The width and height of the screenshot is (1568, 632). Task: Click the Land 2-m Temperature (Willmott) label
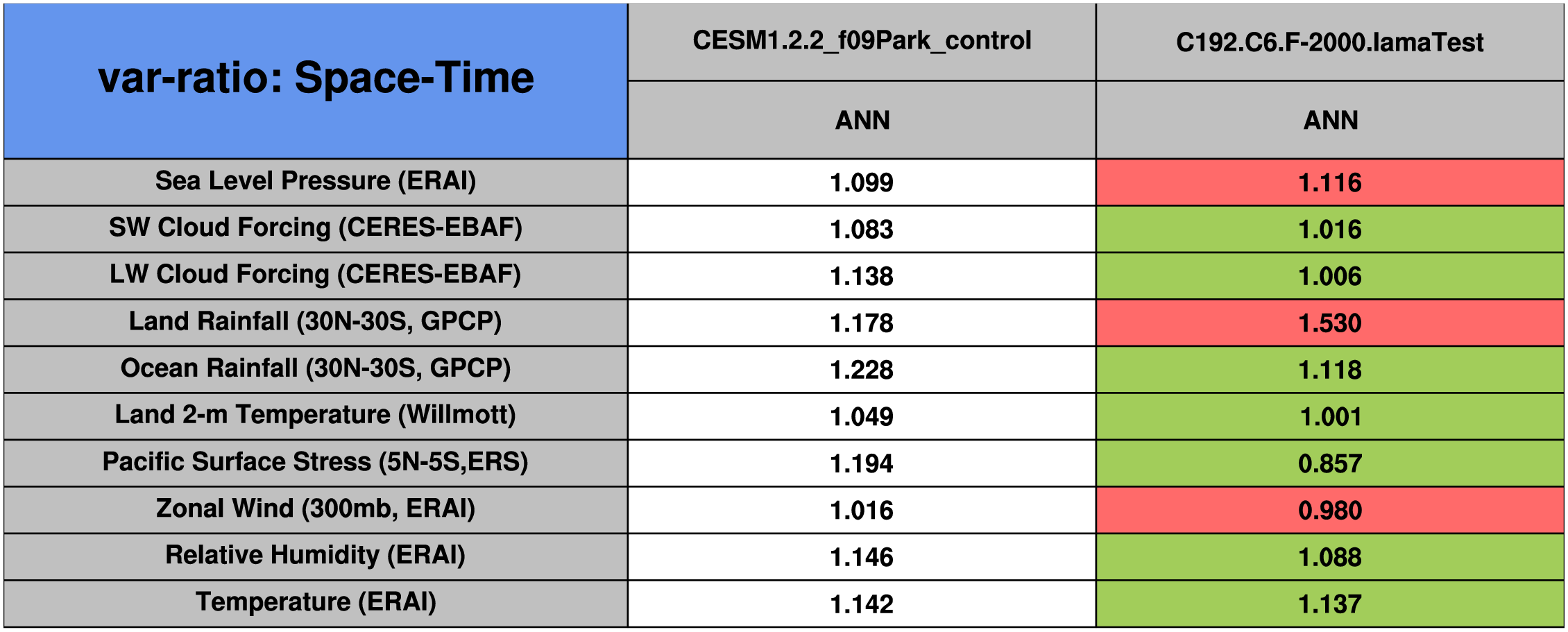[x=316, y=415]
